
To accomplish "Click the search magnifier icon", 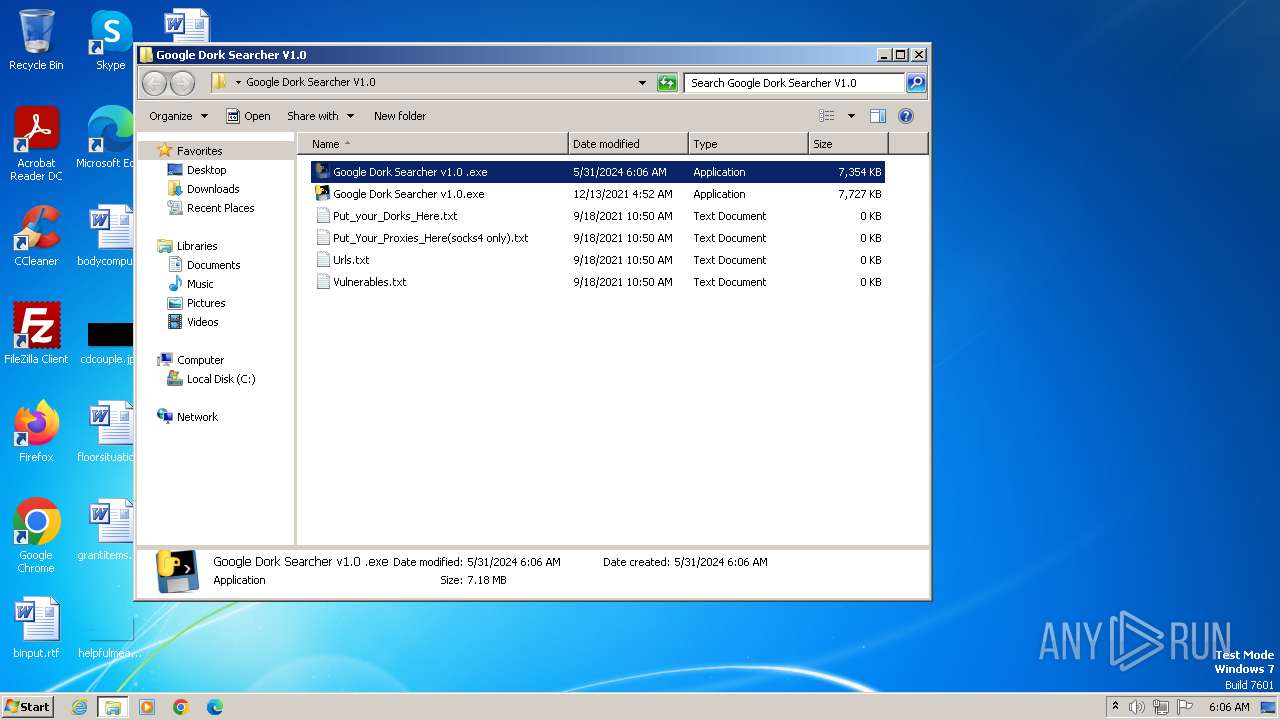I will [915, 83].
